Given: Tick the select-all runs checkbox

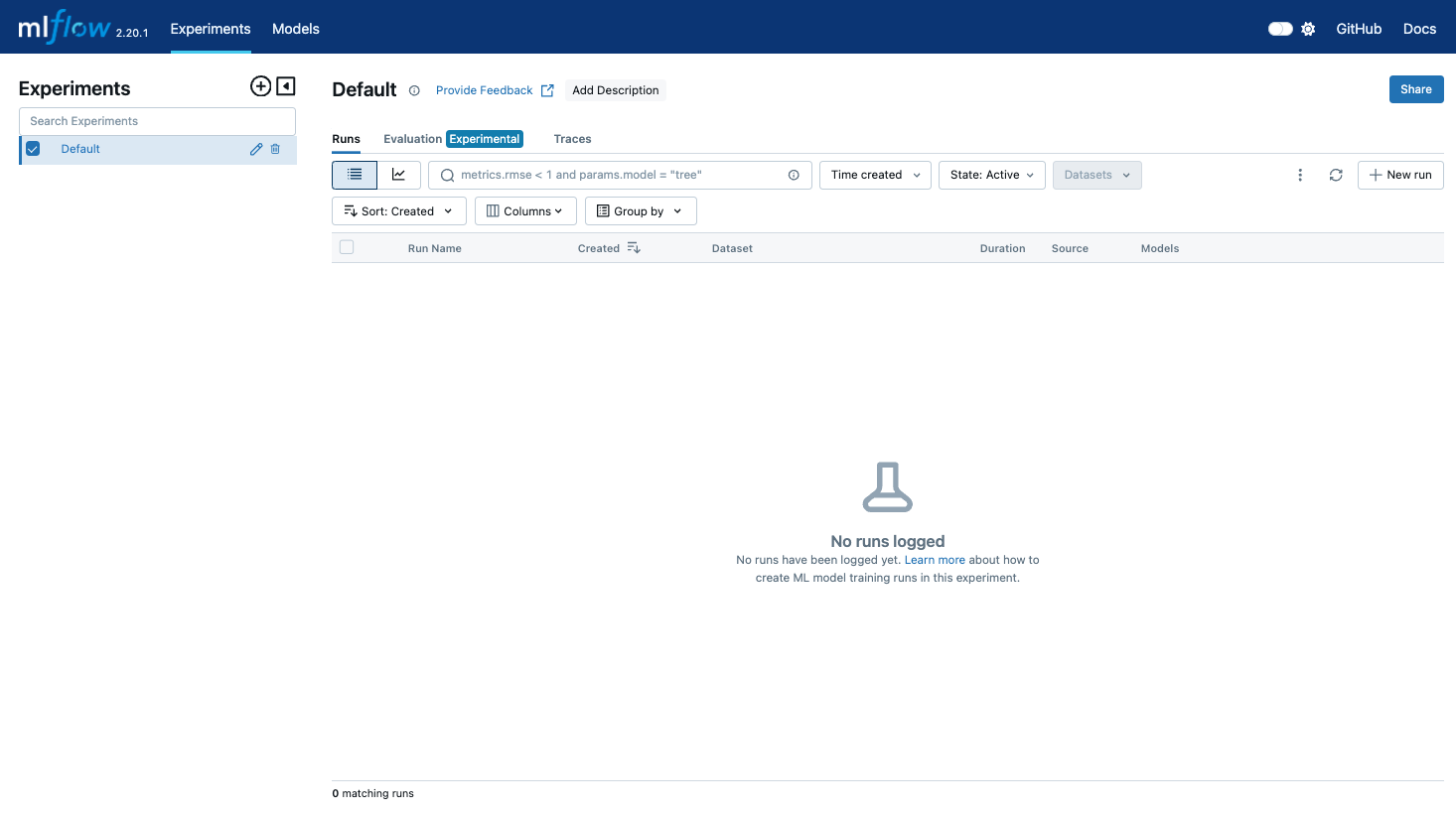Looking at the screenshot, I should 347,247.
